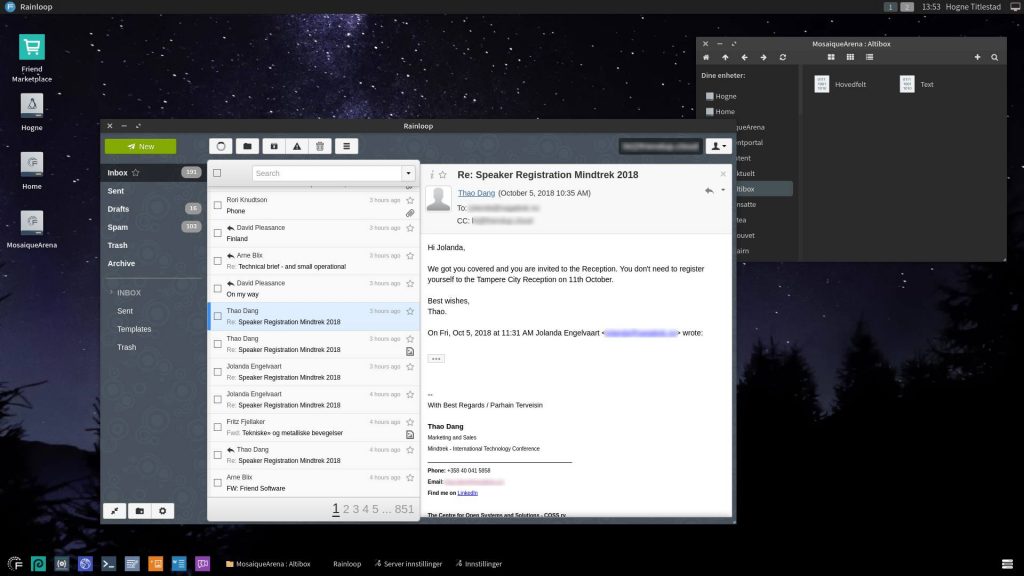Star the open Speaker Registration message

click(443, 174)
